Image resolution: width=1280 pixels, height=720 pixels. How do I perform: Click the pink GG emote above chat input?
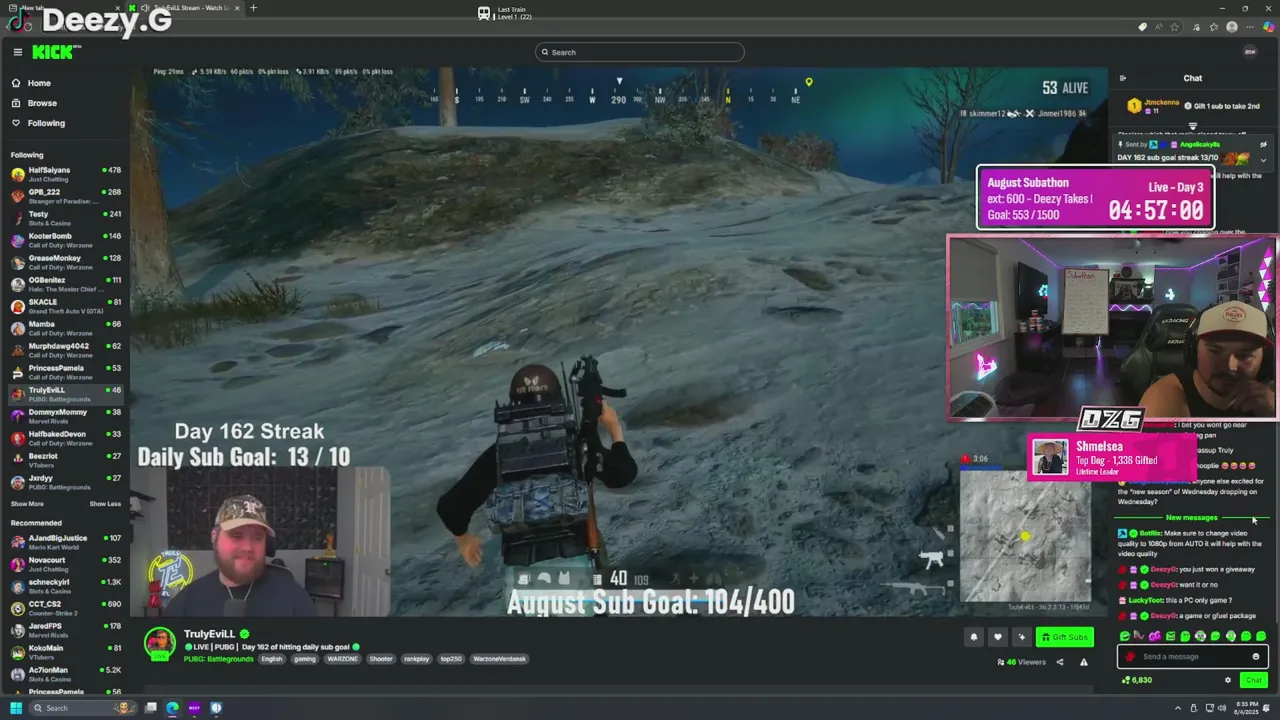(1155, 636)
